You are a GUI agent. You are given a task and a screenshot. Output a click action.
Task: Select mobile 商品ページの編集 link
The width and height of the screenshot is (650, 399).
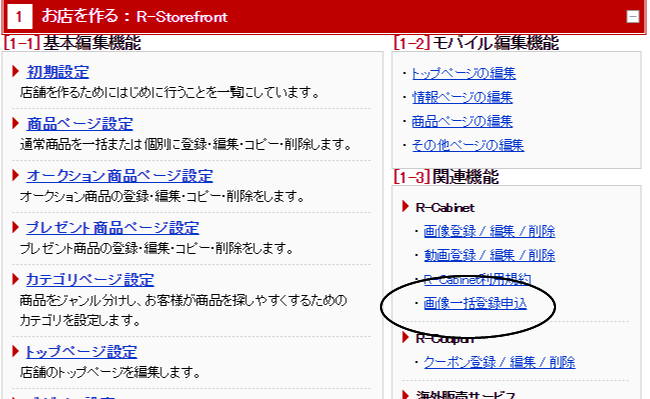click(462, 121)
